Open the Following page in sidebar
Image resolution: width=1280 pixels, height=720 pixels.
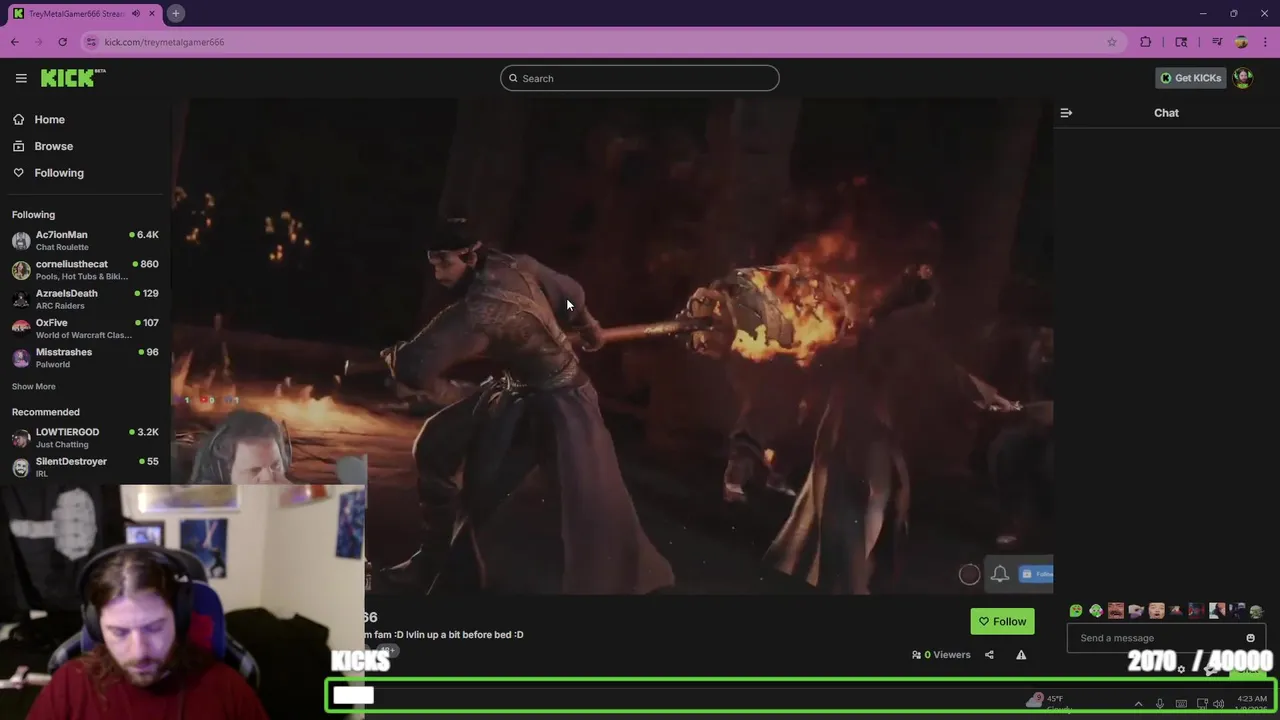click(59, 173)
